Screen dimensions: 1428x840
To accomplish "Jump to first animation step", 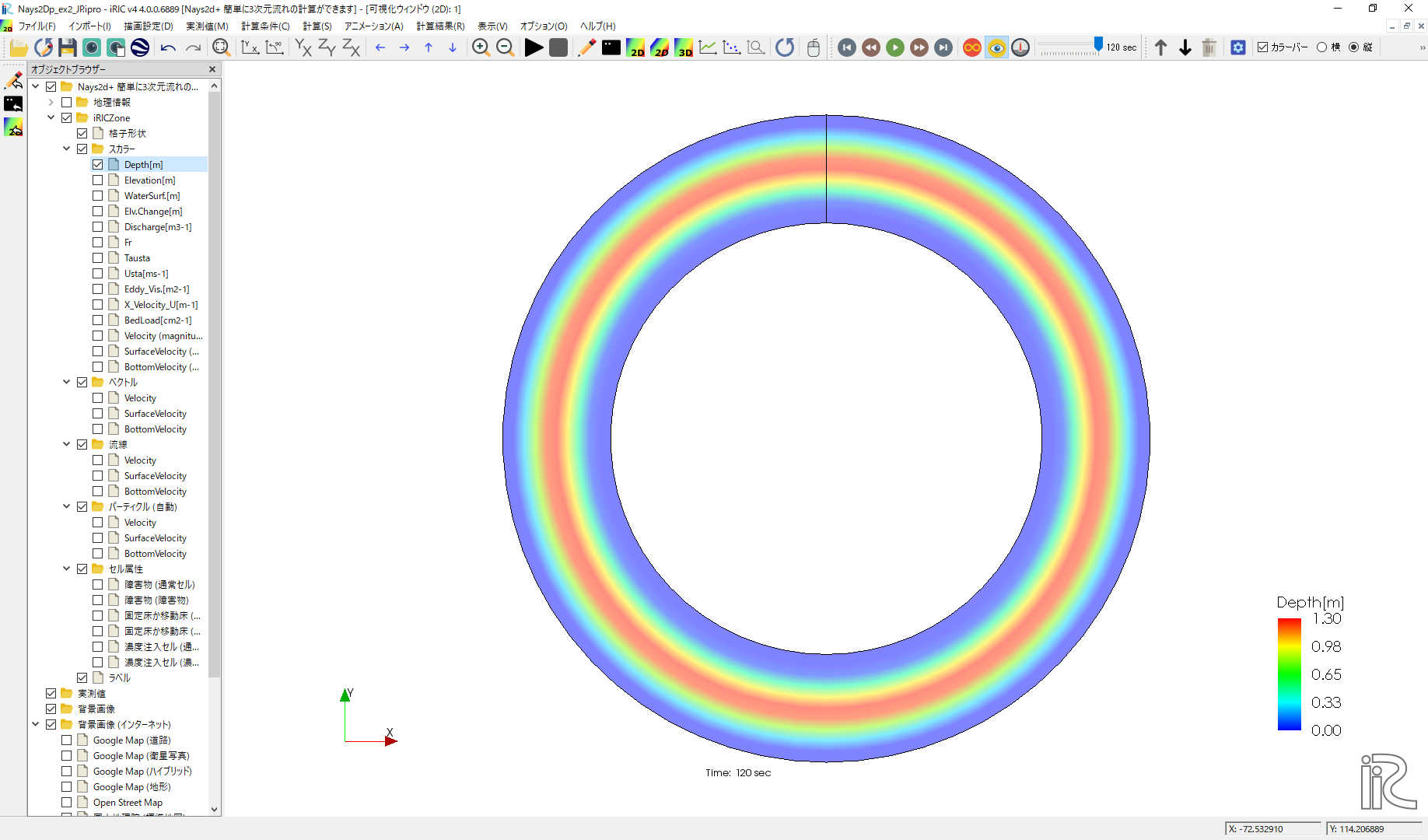I will 847,47.
